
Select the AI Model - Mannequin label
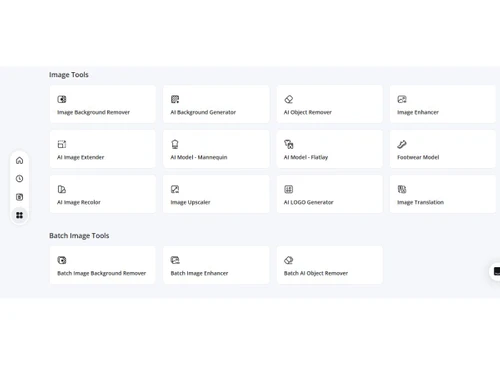click(199, 157)
